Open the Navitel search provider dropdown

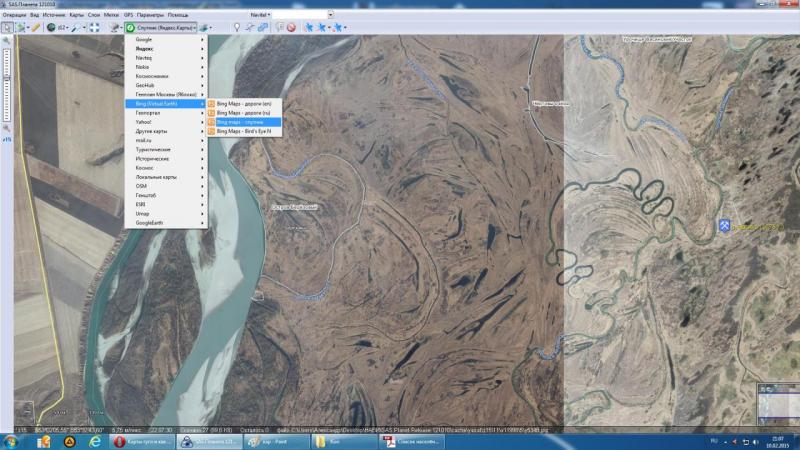(x=260, y=15)
